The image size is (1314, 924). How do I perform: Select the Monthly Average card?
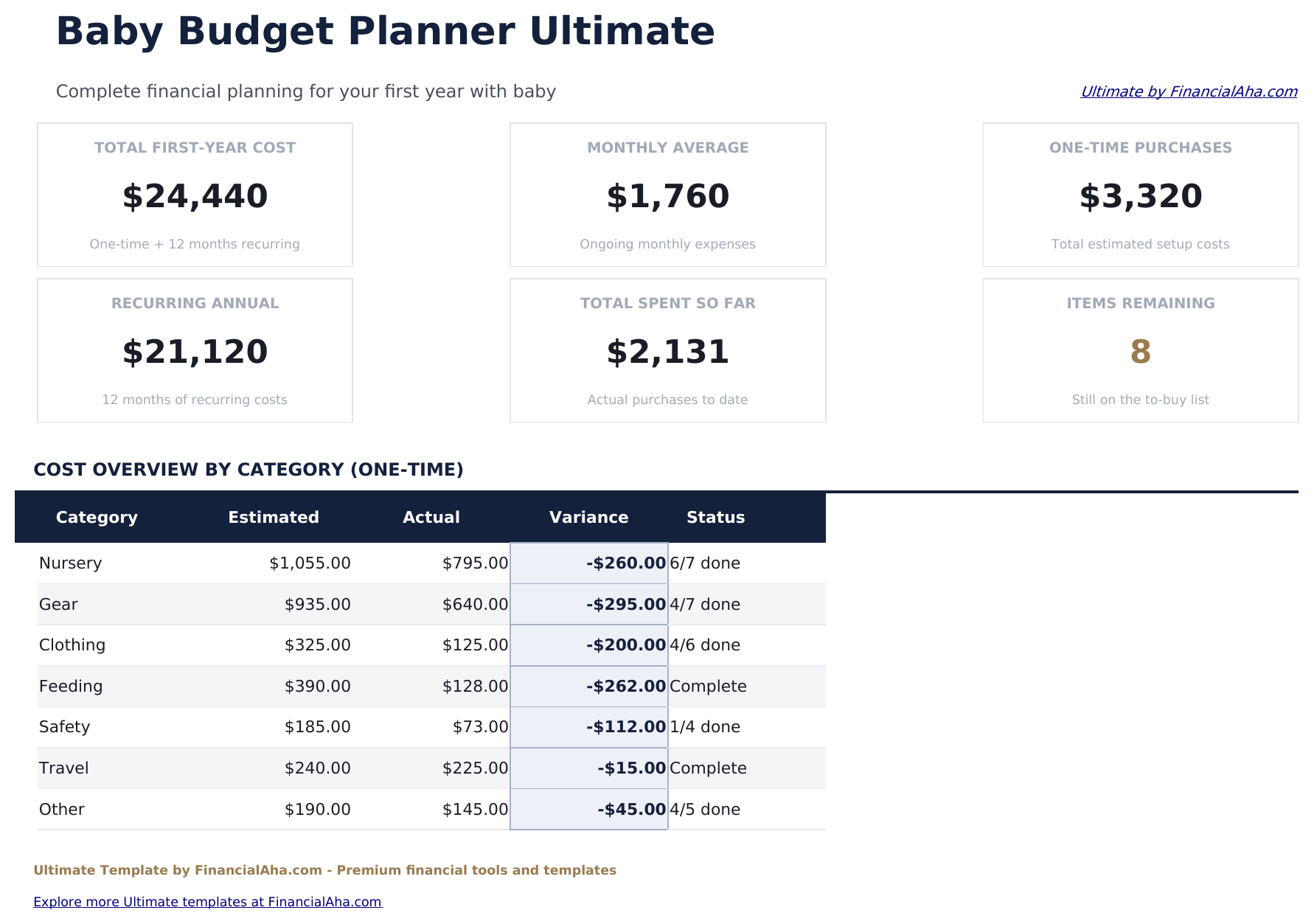[x=667, y=195]
